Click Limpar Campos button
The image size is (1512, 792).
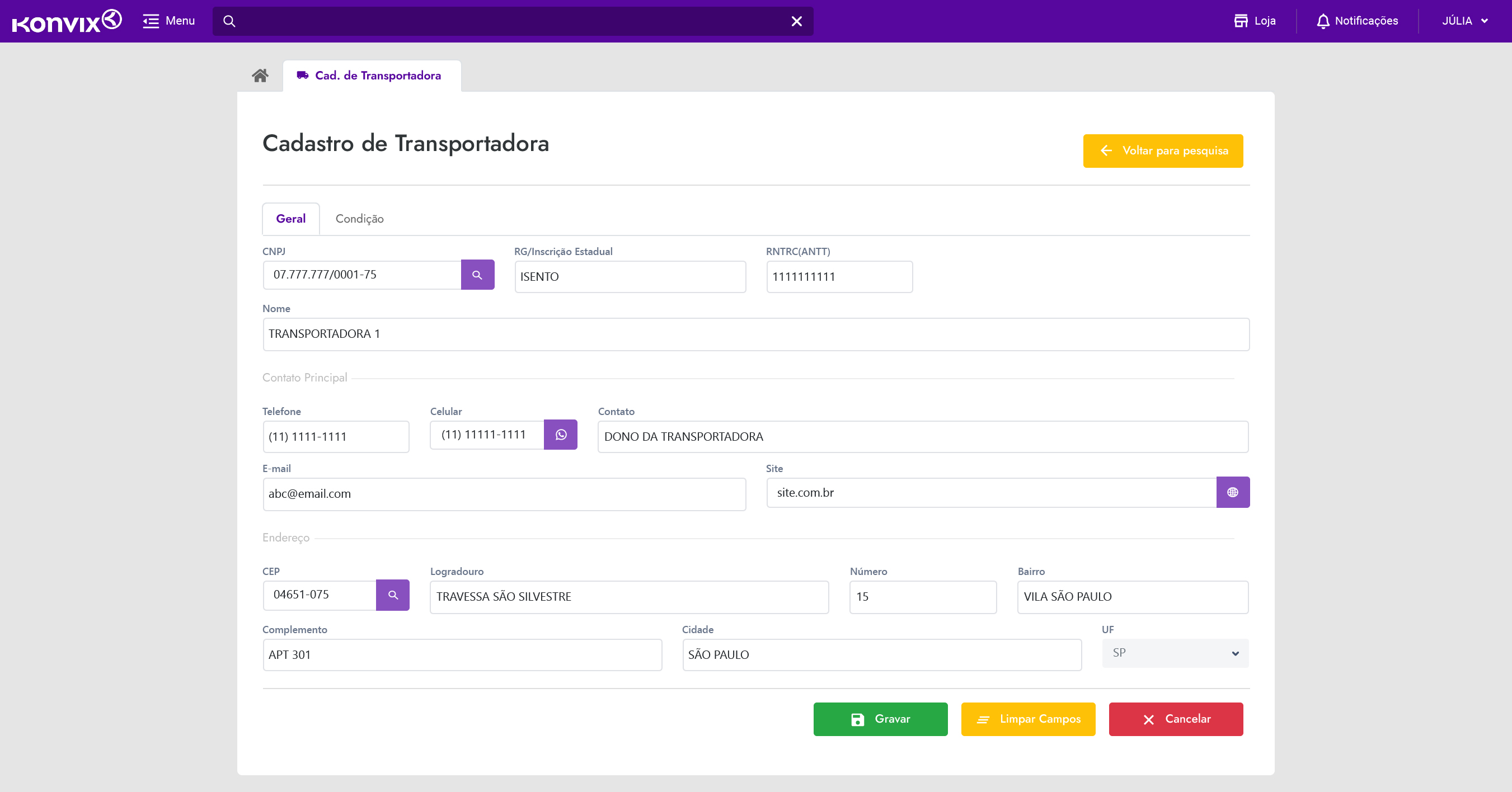click(1028, 719)
